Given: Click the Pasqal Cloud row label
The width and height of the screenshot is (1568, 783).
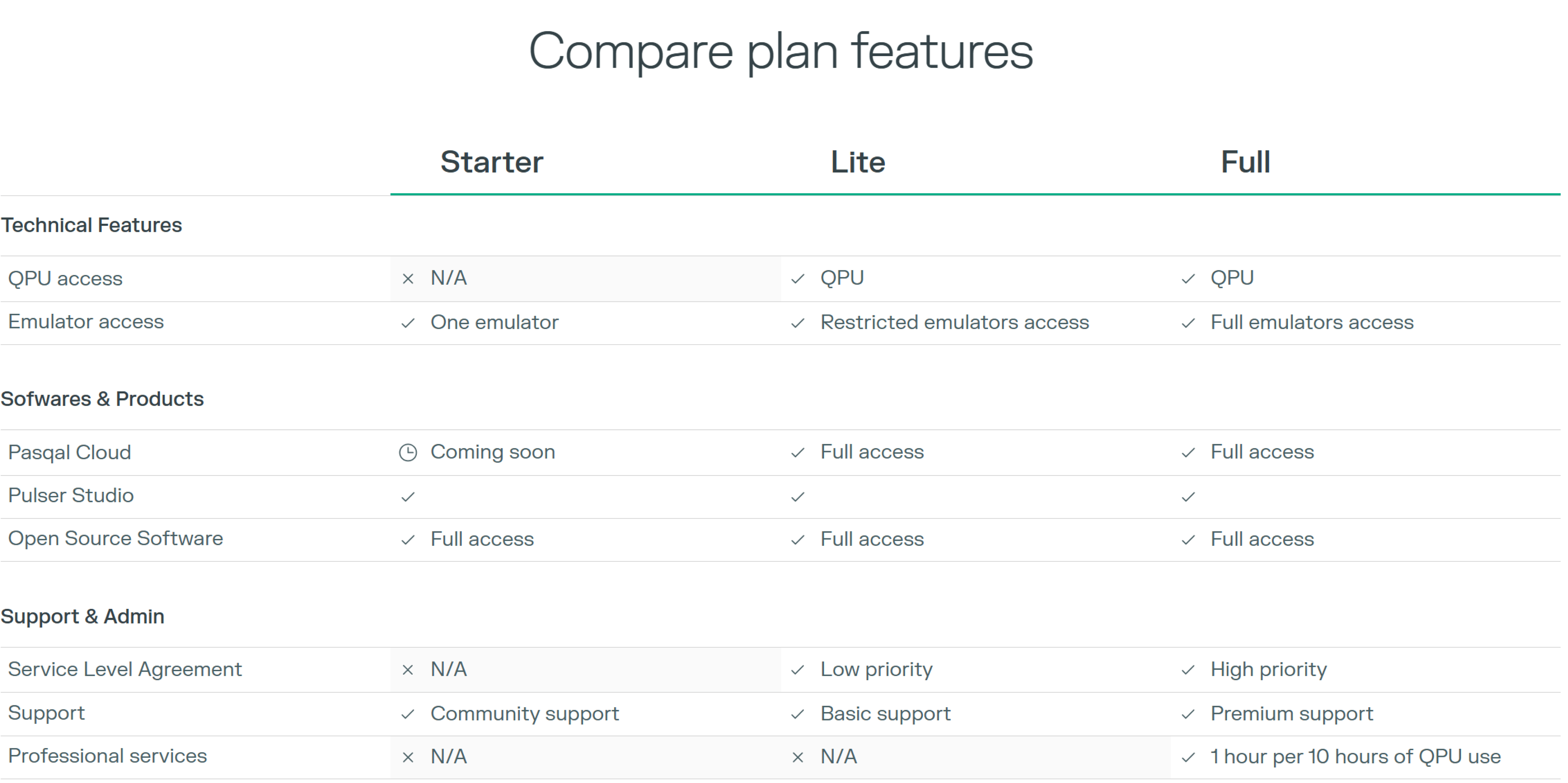Looking at the screenshot, I should [69, 452].
